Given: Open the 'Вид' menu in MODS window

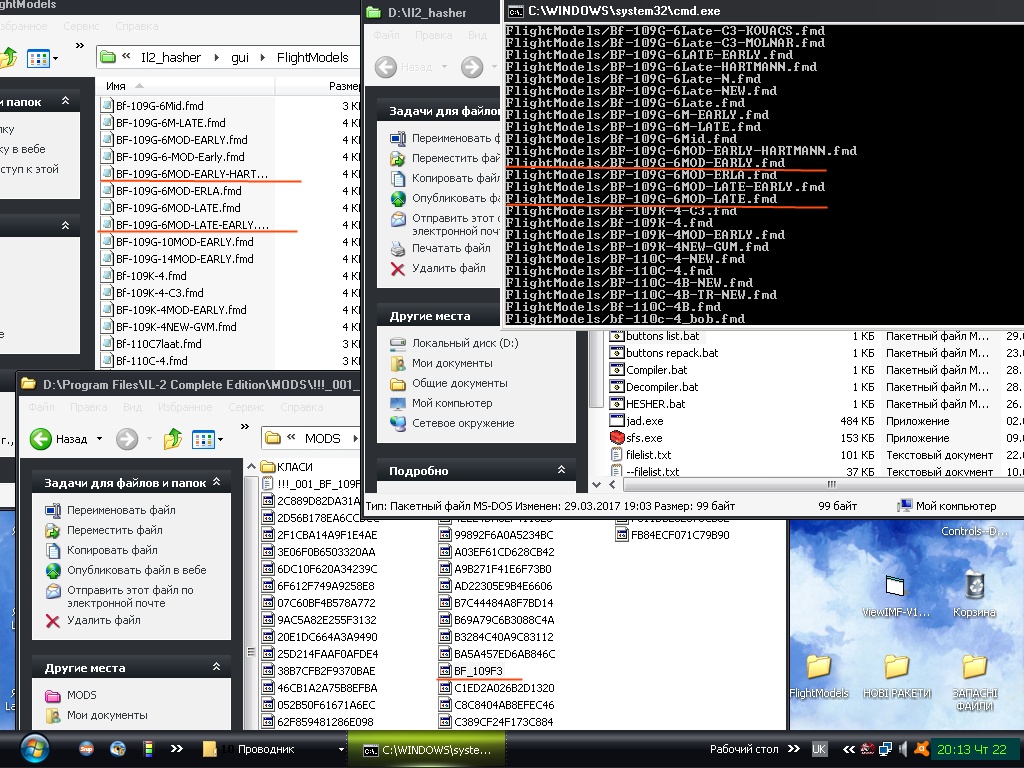Looking at the screenshot, I should [132, 407].
